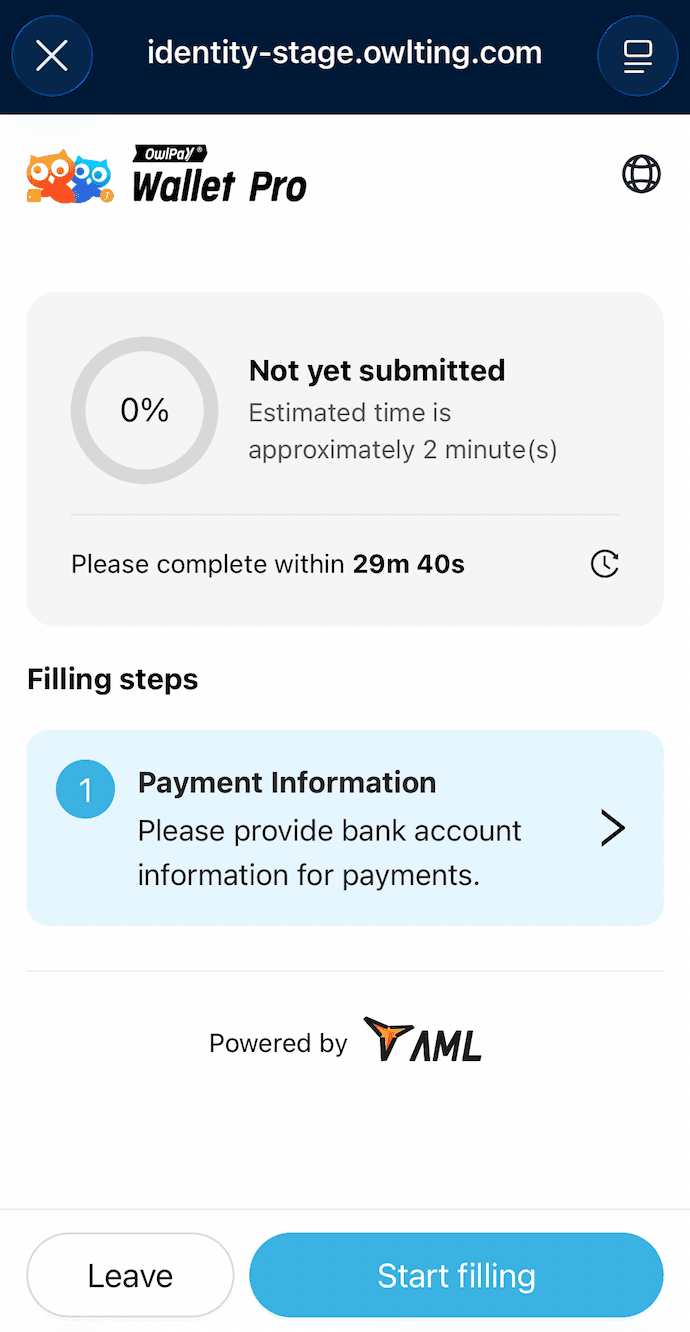Tap the bank account information description
This screenshot has height=1332, width=690.
click(x=329, y=852)
